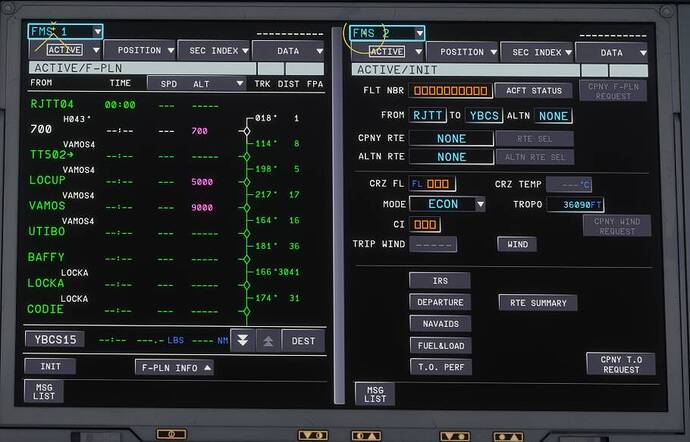
Task: Expand the SPD ALT column dropdown
Action: (x=196, y=83)
